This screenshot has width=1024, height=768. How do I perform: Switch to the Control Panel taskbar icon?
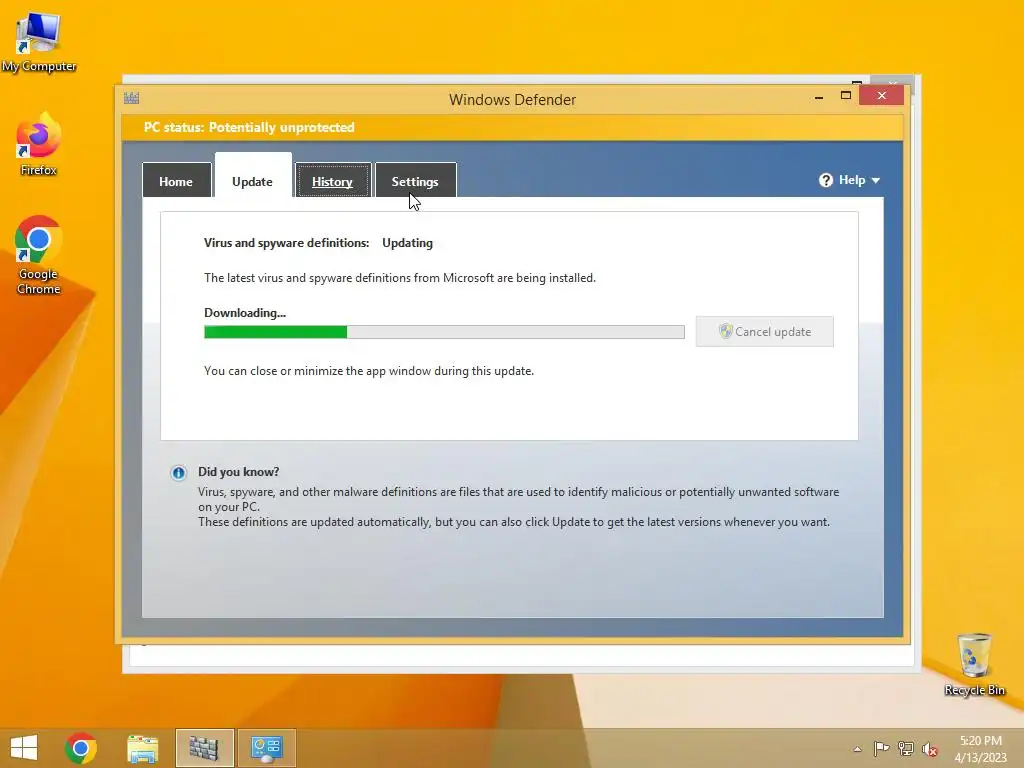267,748
